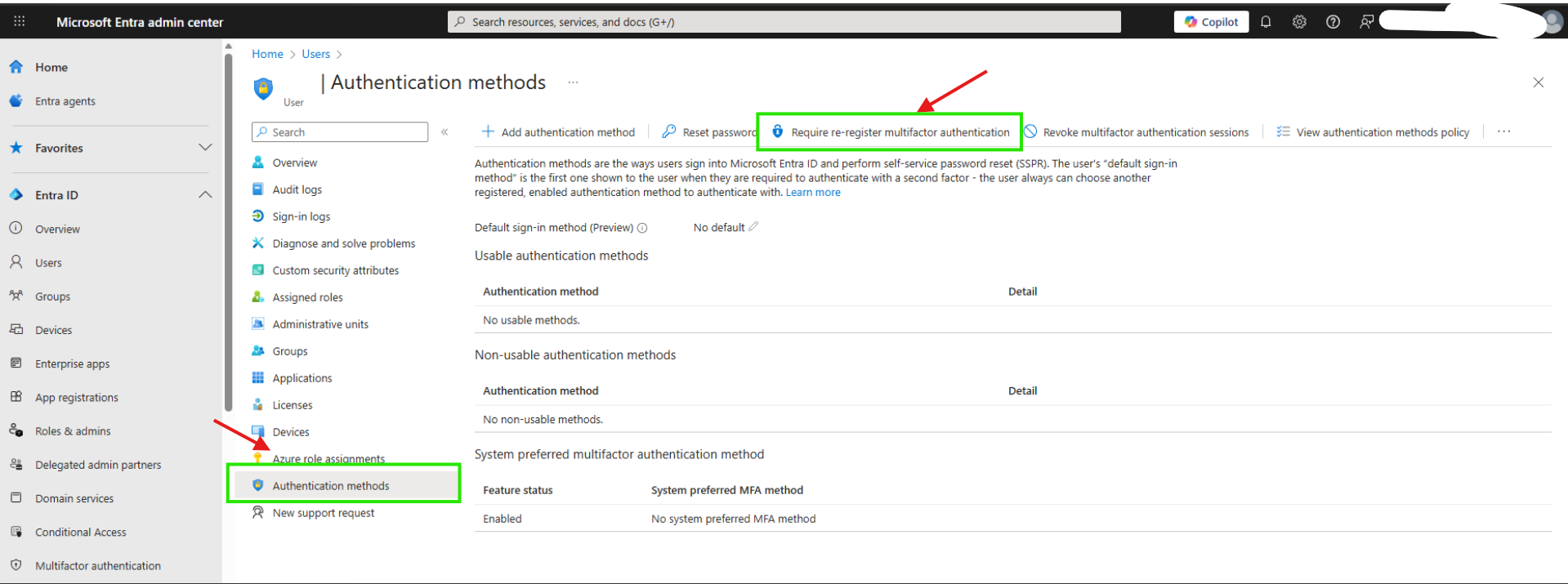The width and height of the screenshot is (1568, 584).
Task: Collapse the Entra ID section chevron
Action: tap(205, 195)
